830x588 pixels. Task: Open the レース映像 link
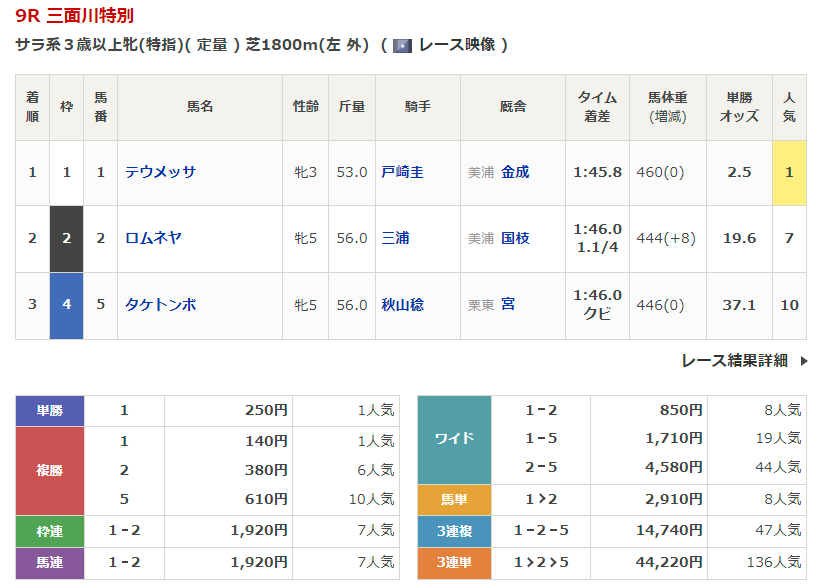[456, 45]
